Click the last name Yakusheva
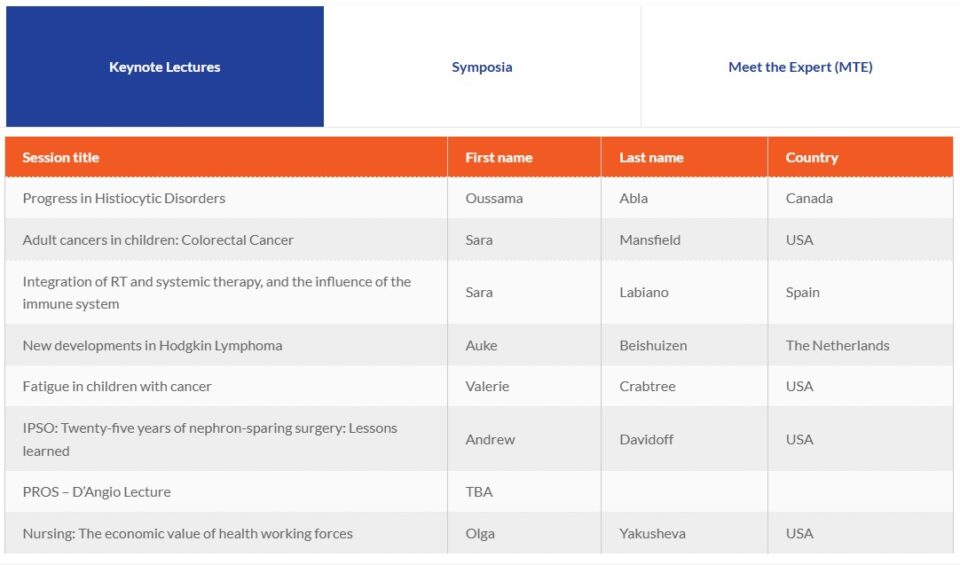The width and height of the screenshot is (960, 565). (x=652, y=533)
